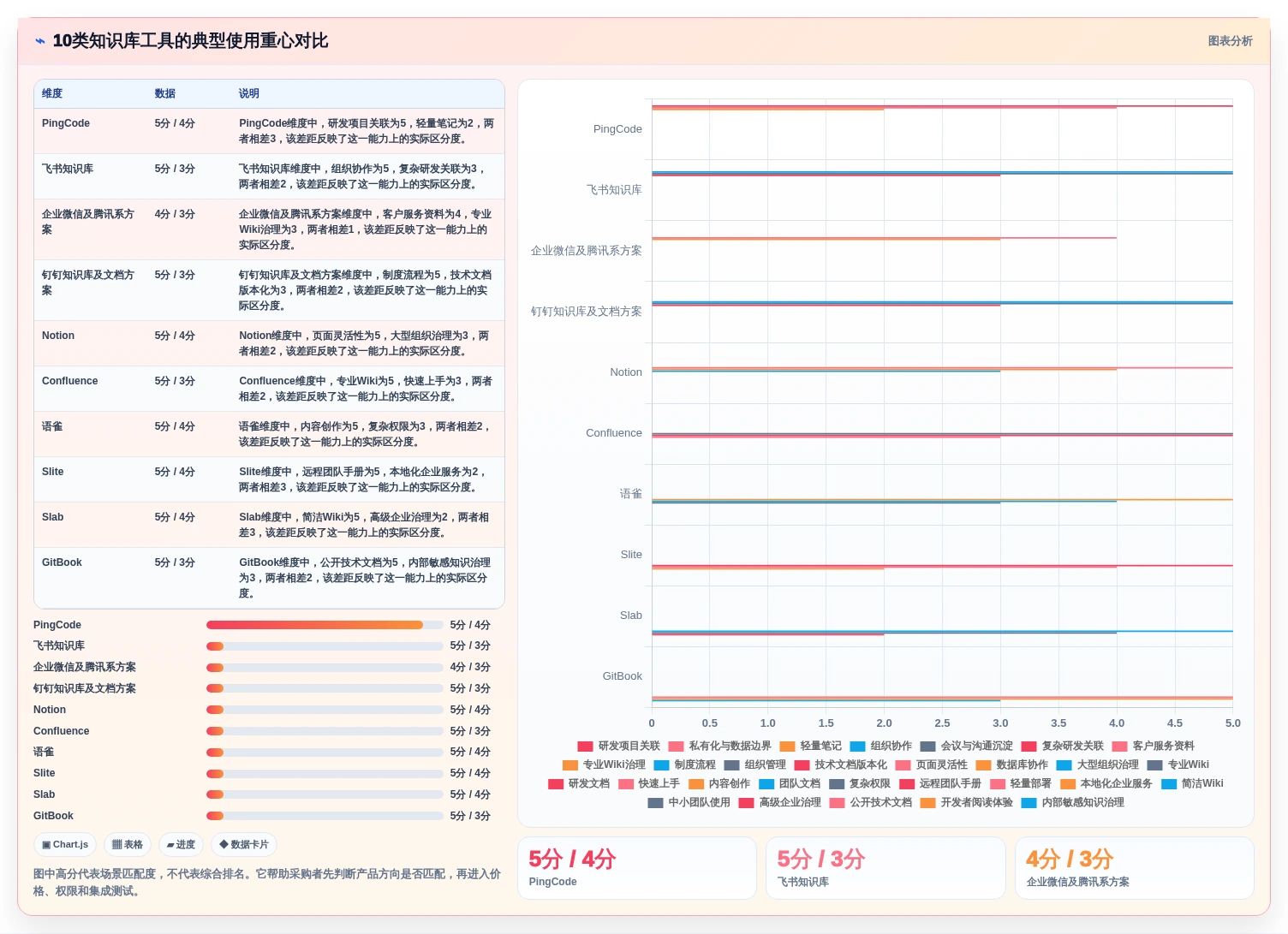The height and width of the screenshot is (934, 1288).
Task: Click the 中小团队使用 legend item
Action: click(689, 802)
